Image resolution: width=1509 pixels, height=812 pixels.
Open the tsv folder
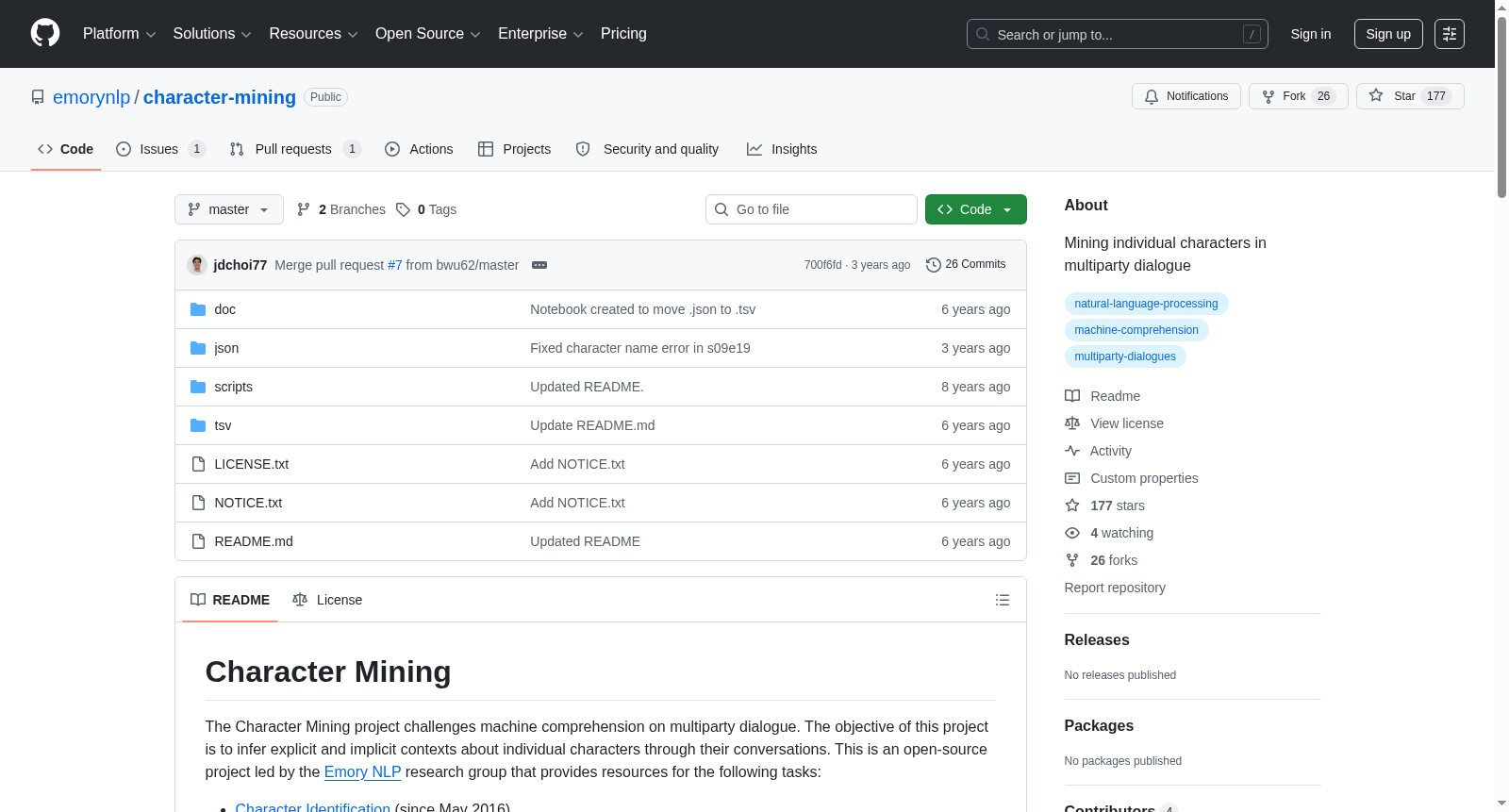coord(223,425)
